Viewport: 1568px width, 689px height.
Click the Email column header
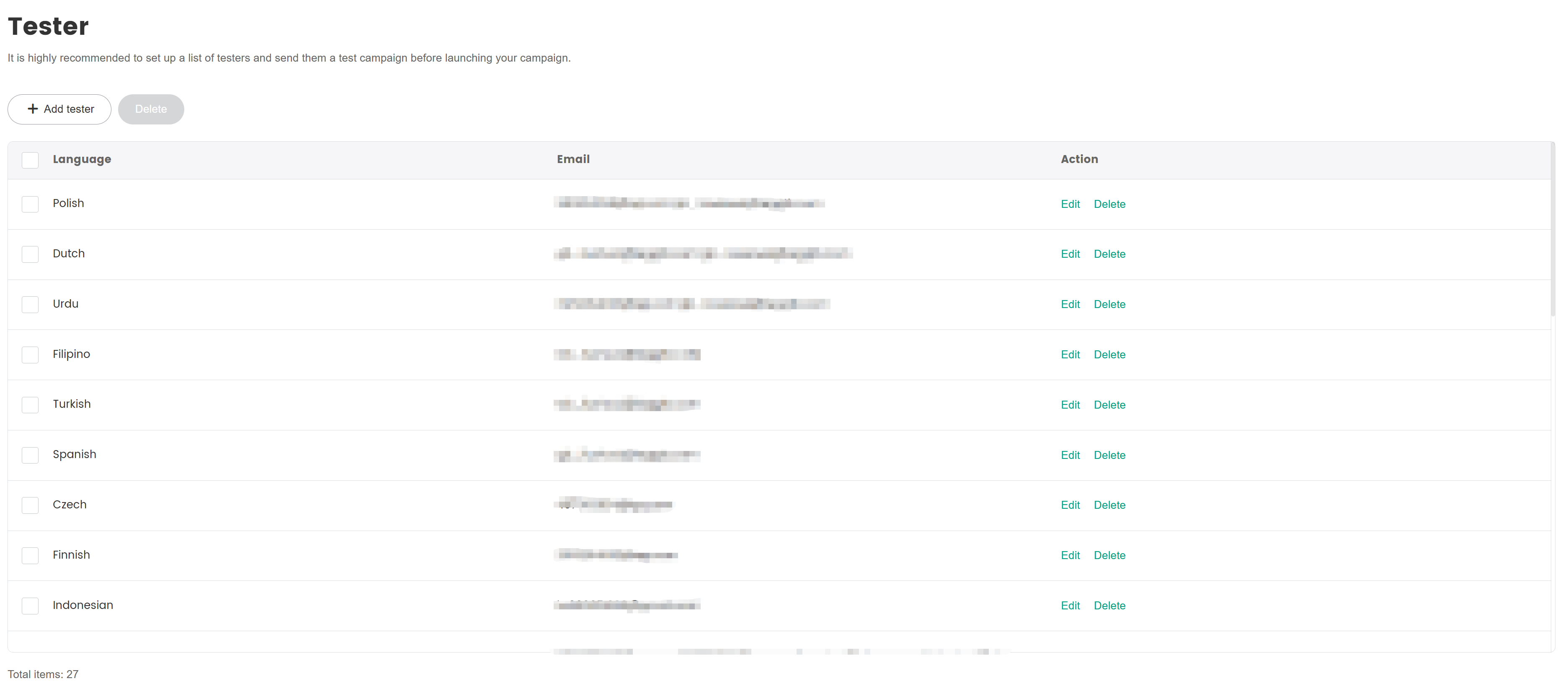pos(573,159)
